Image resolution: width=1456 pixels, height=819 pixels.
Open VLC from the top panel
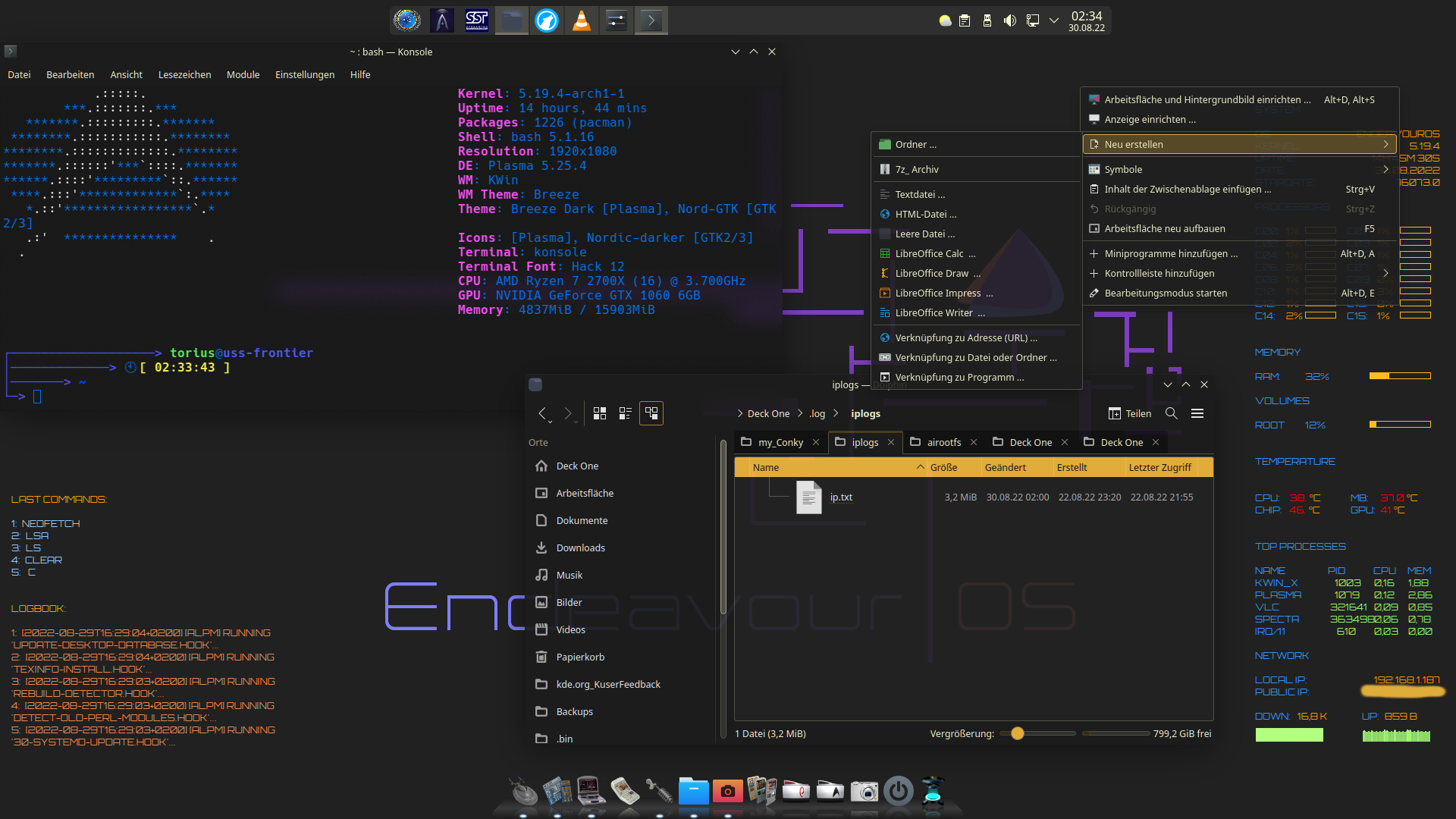pos(581,20)
